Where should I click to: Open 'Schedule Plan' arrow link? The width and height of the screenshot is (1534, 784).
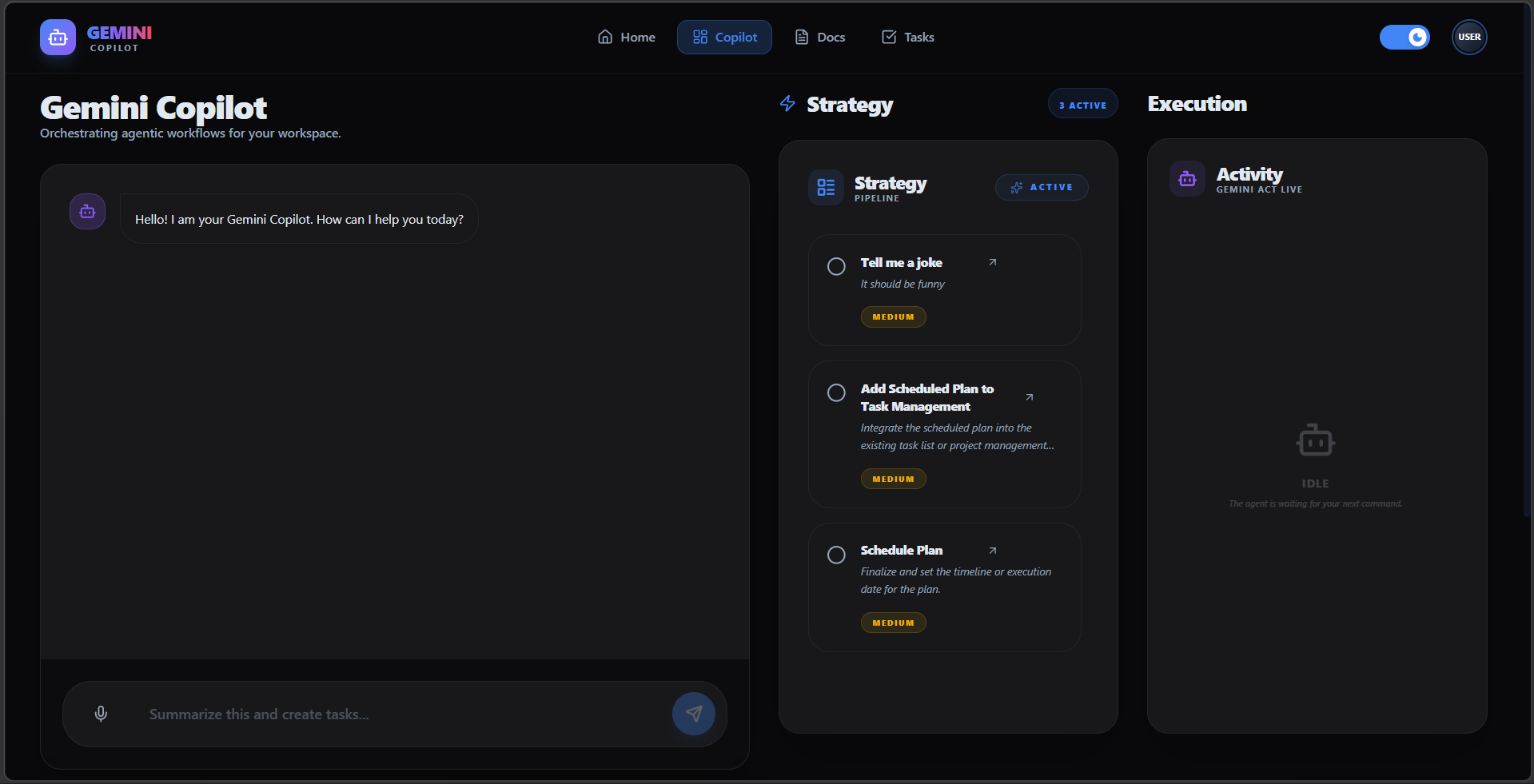993,551
